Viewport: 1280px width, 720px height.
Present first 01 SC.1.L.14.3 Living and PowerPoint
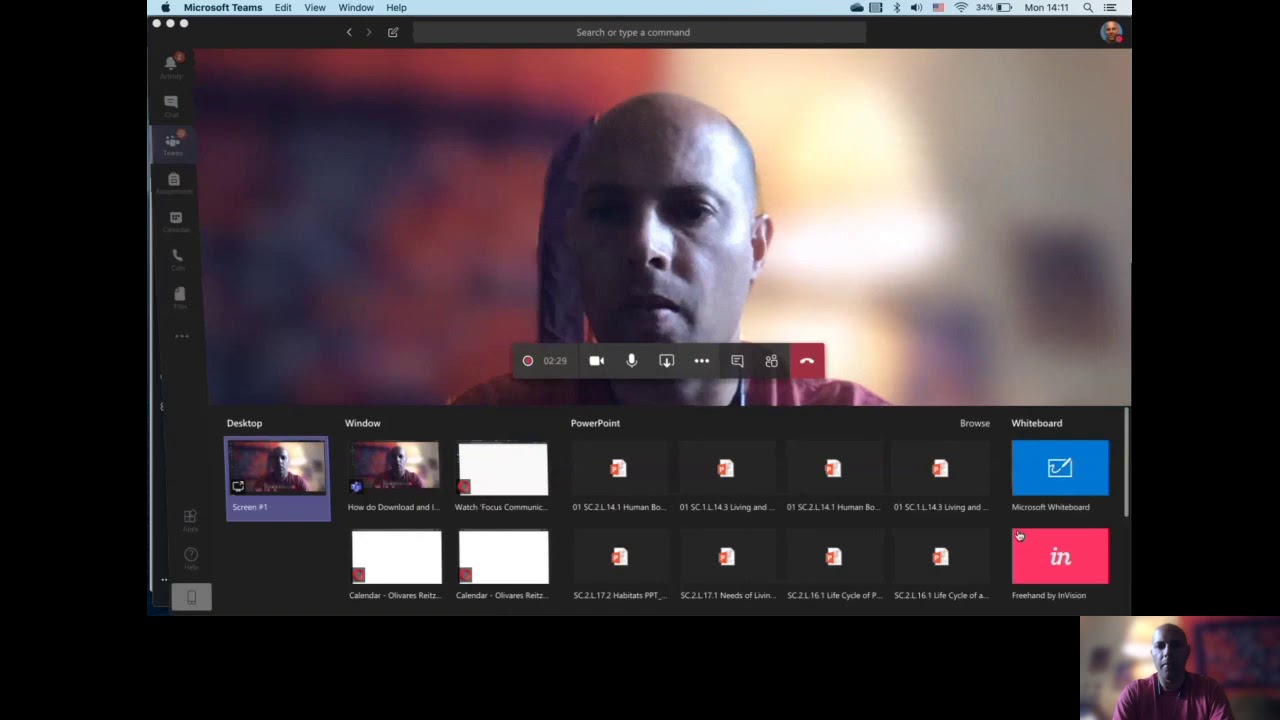click(727, 478)
